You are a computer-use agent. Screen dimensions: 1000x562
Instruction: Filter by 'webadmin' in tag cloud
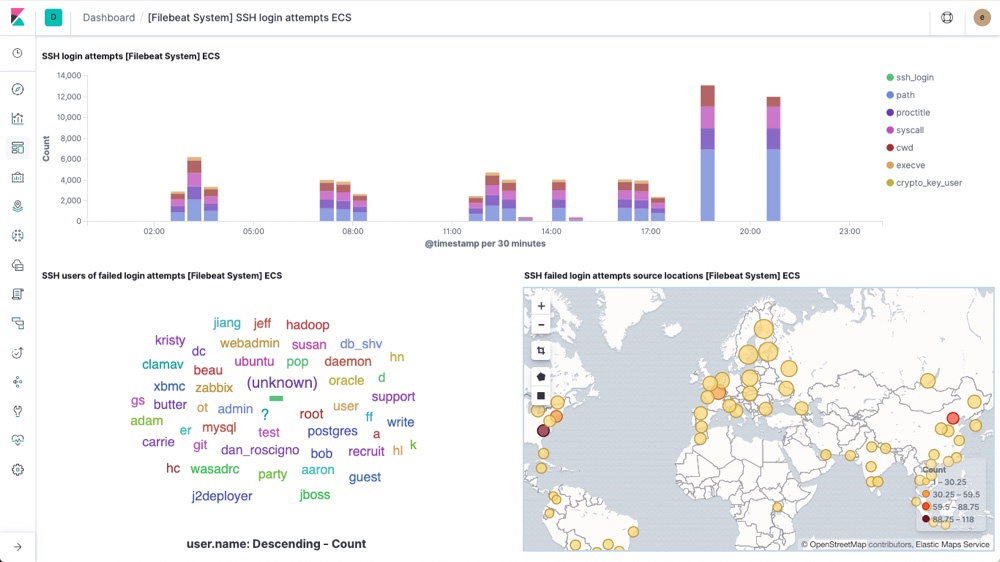tap(250, 343)
